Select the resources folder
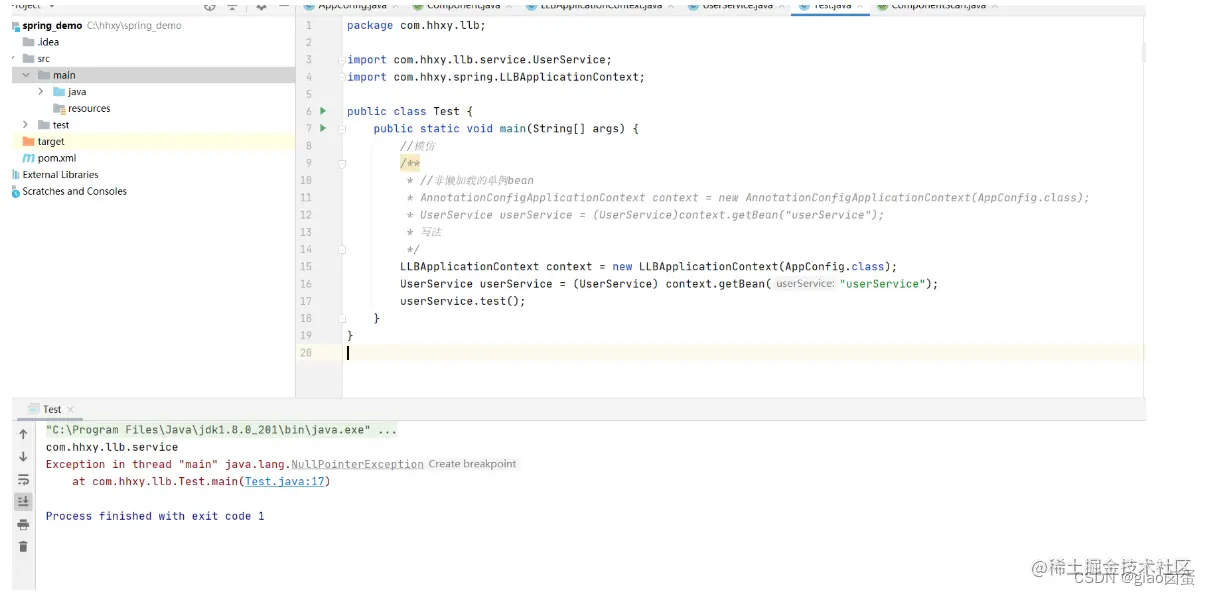 tap(82, 108)
